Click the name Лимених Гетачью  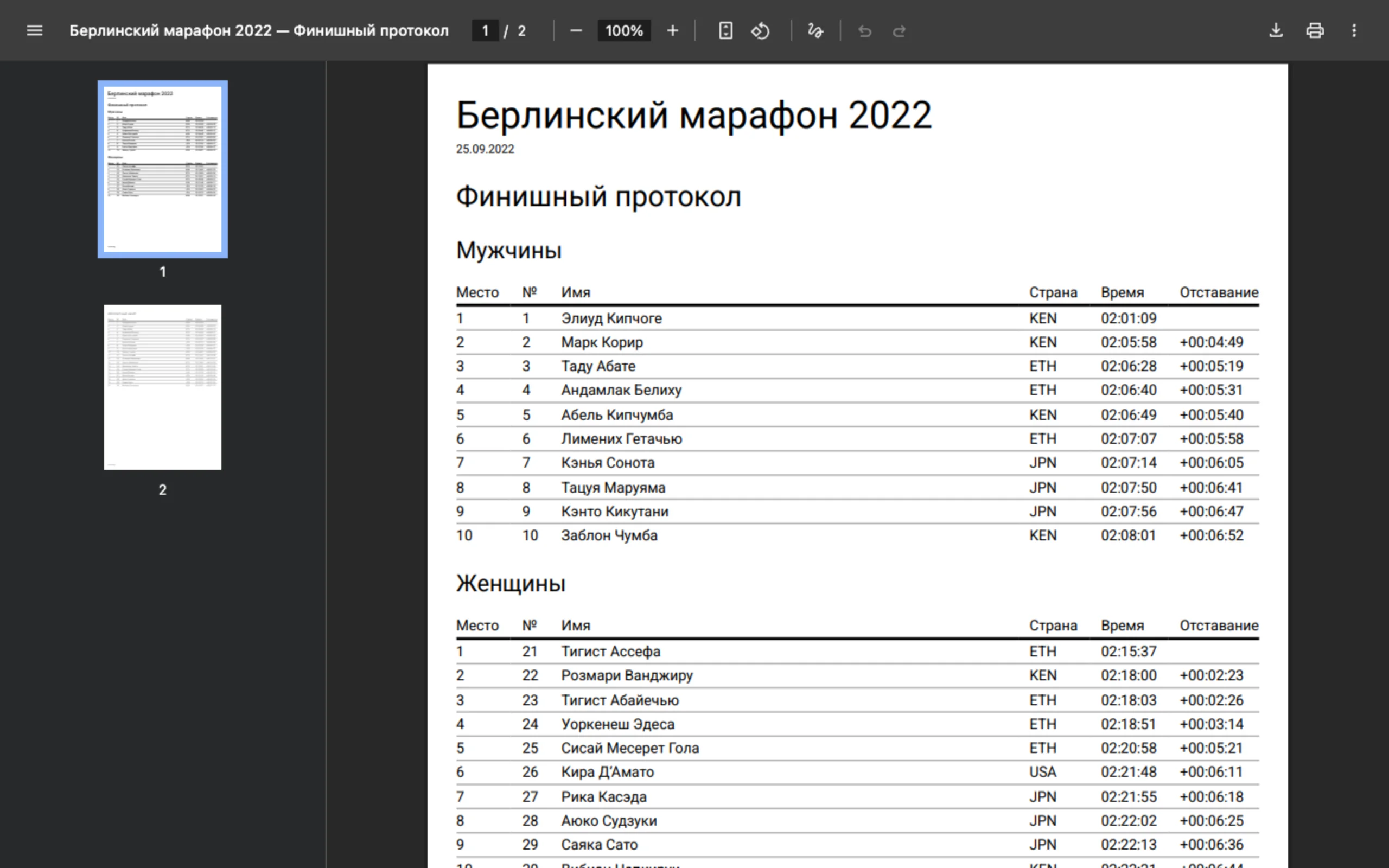pyautogui.click(x=622, y=439)
